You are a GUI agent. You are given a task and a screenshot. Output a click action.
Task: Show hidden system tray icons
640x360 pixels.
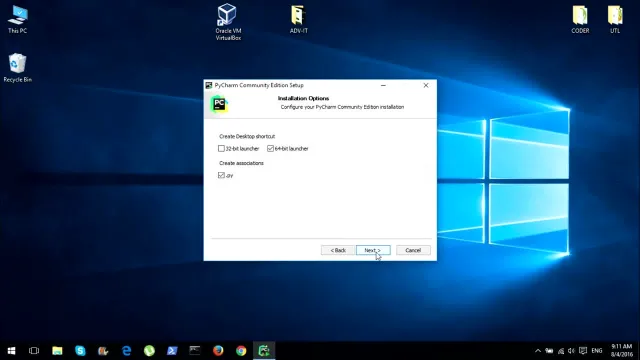(x=538, y=351)
